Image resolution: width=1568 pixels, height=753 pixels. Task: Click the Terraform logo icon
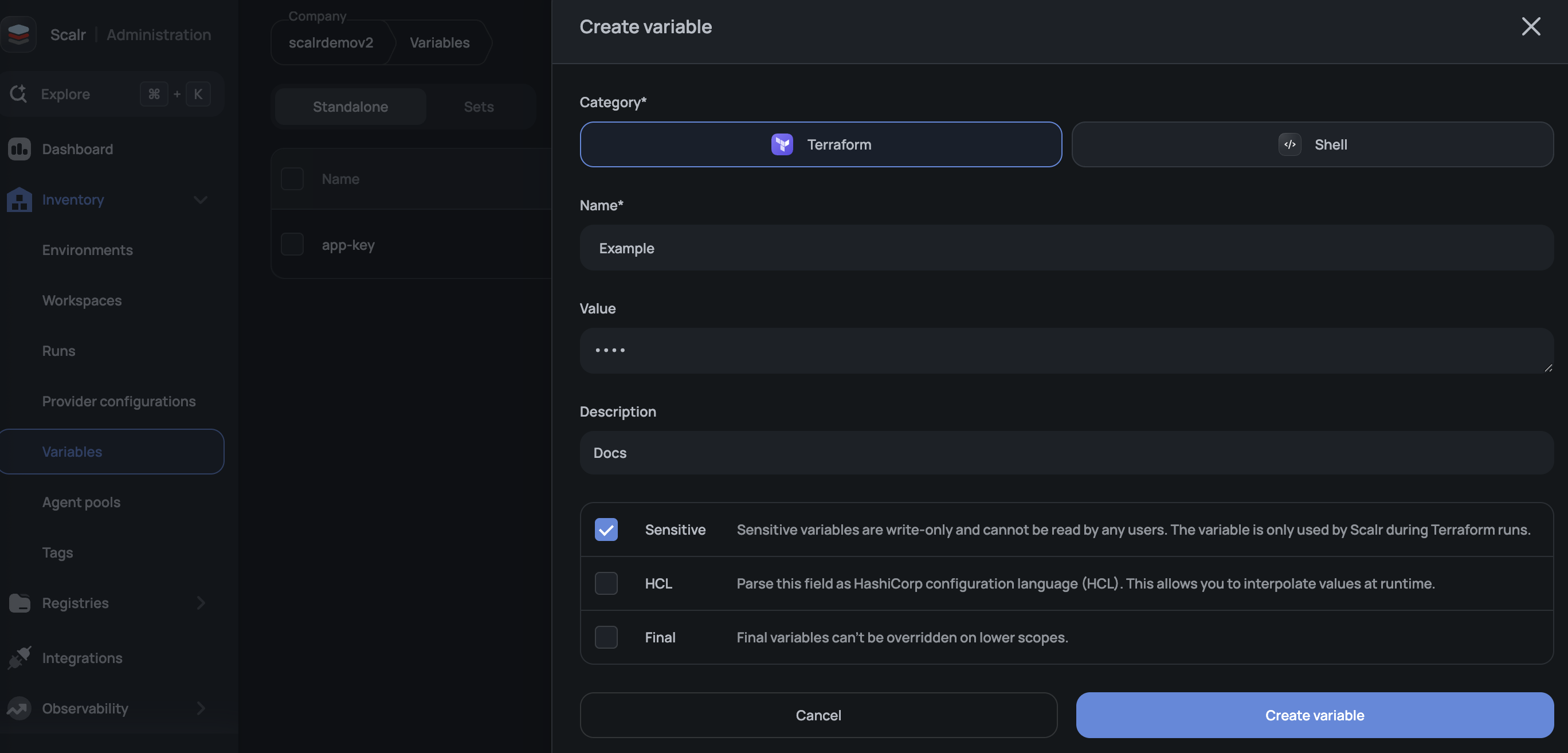click(x=782, y=144)
